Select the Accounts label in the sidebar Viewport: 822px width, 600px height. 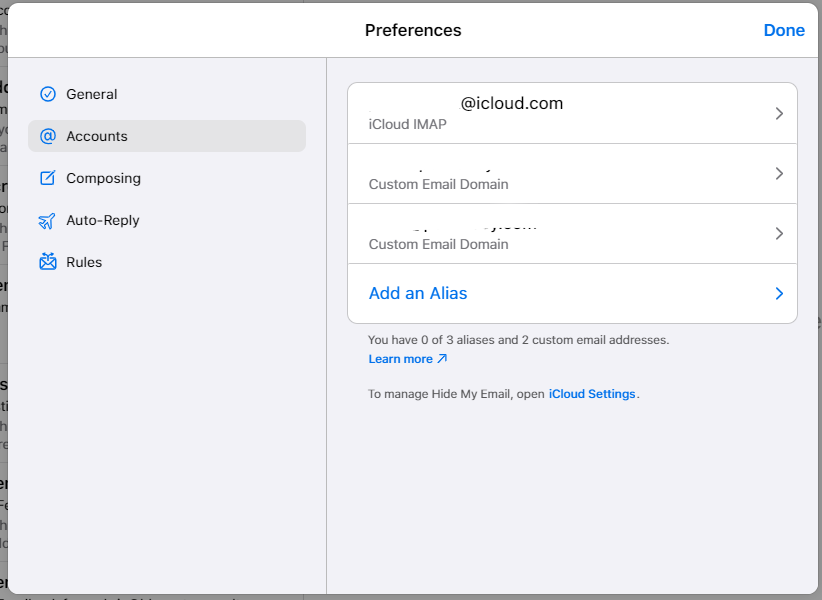pos(97,136)
